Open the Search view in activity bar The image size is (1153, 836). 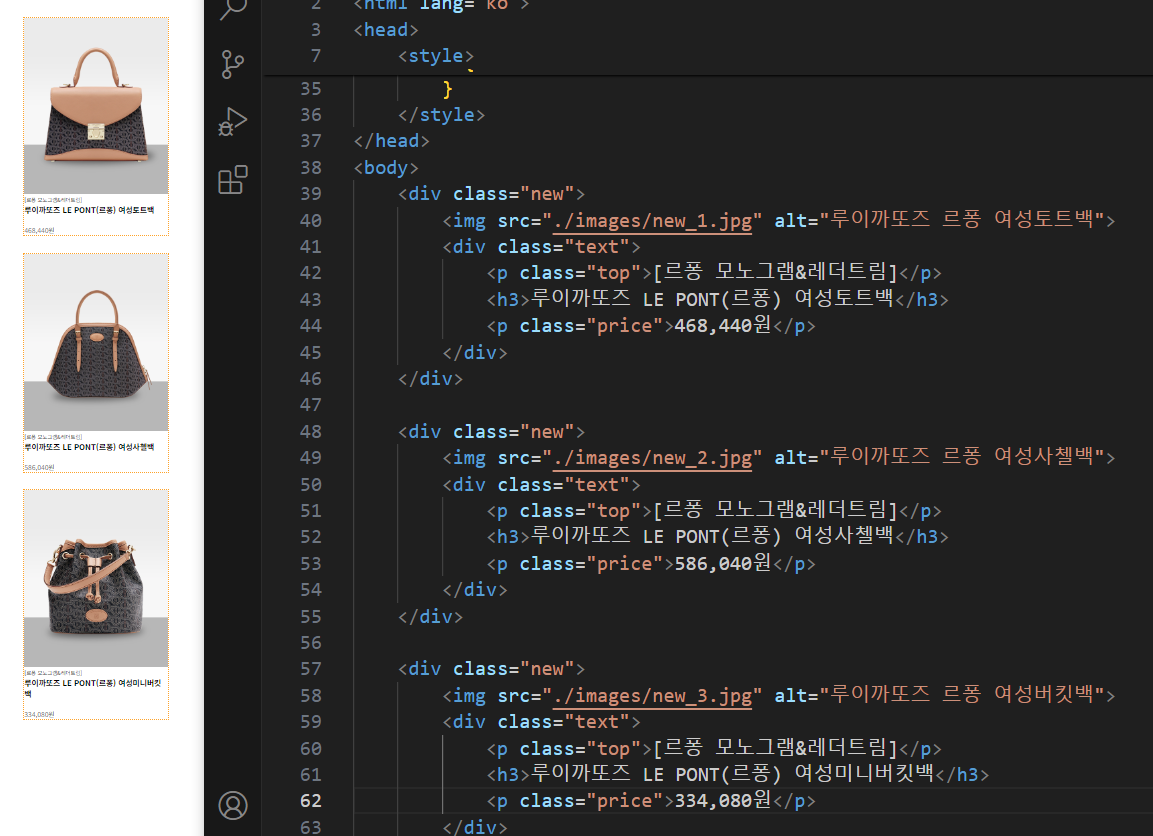233,9
